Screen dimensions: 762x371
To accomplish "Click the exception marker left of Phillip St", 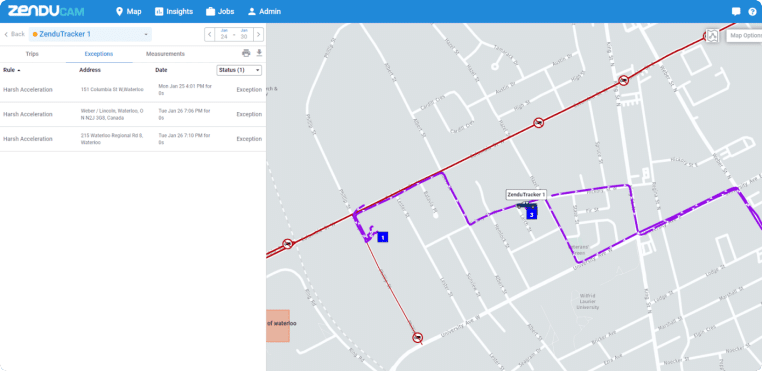I will tap(288, 244).
